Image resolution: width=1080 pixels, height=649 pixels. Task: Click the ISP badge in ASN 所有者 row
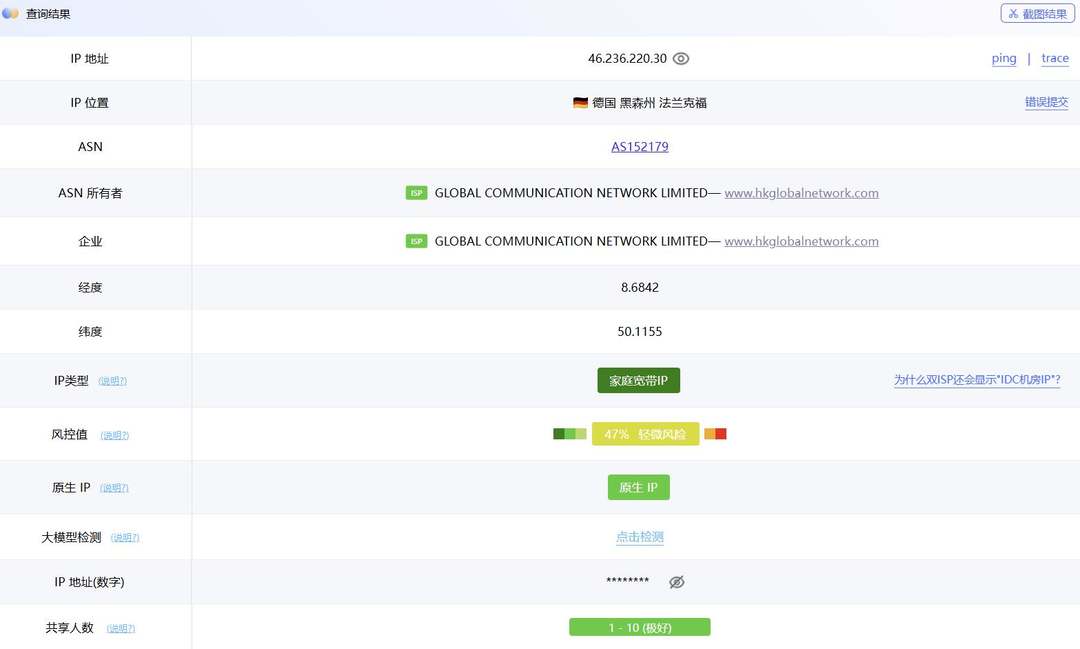tap(416, 193)
